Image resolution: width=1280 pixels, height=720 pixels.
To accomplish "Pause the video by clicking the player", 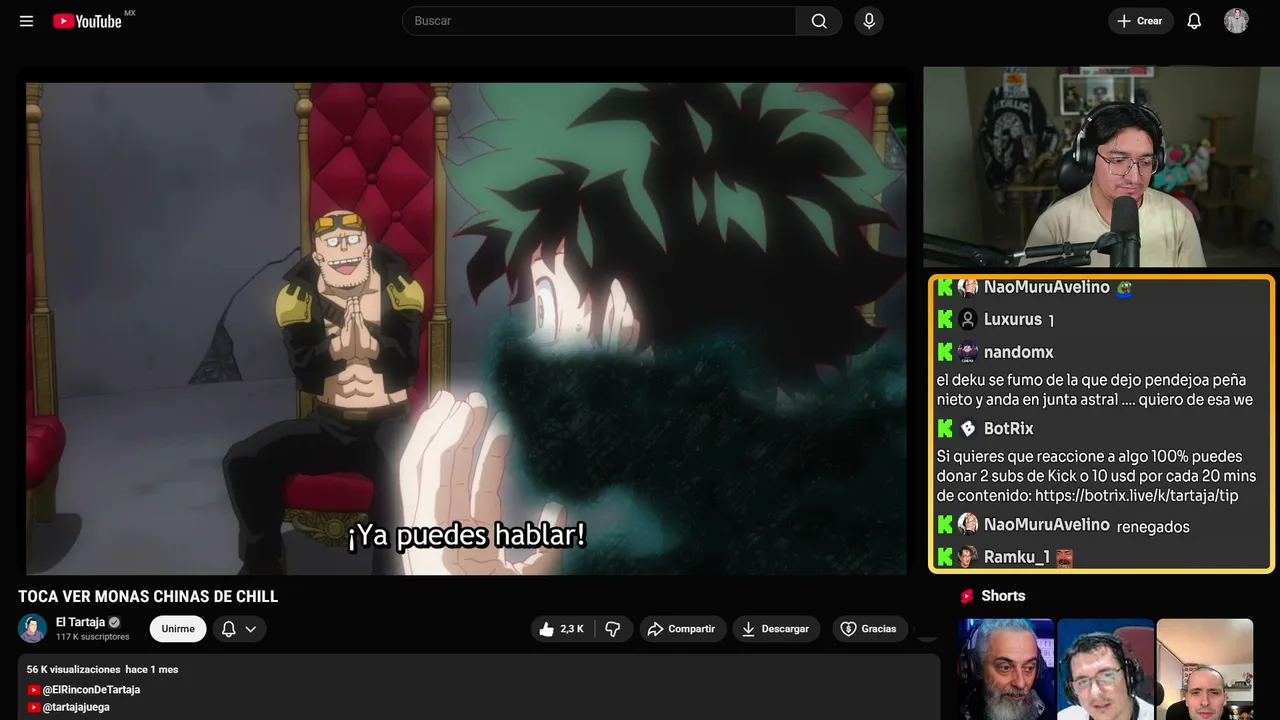I will 466,328.
